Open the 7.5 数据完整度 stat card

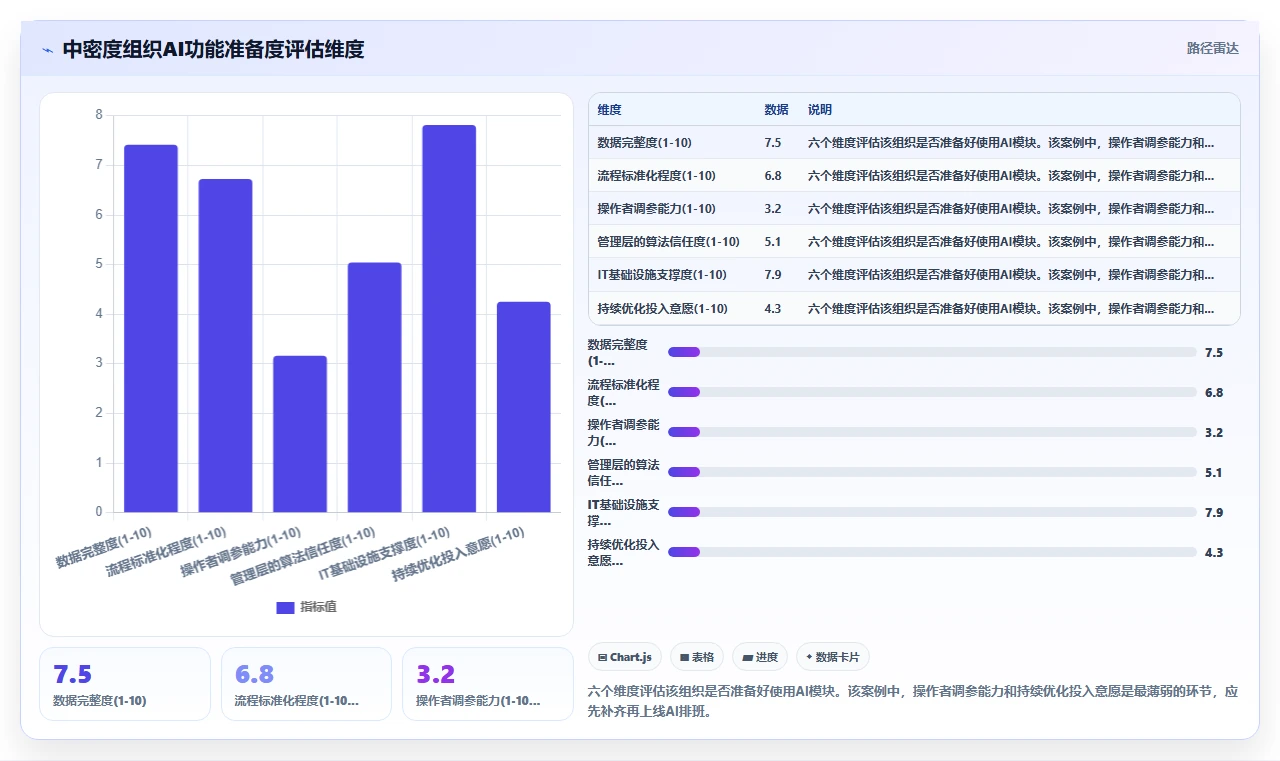tap(125, 684)
